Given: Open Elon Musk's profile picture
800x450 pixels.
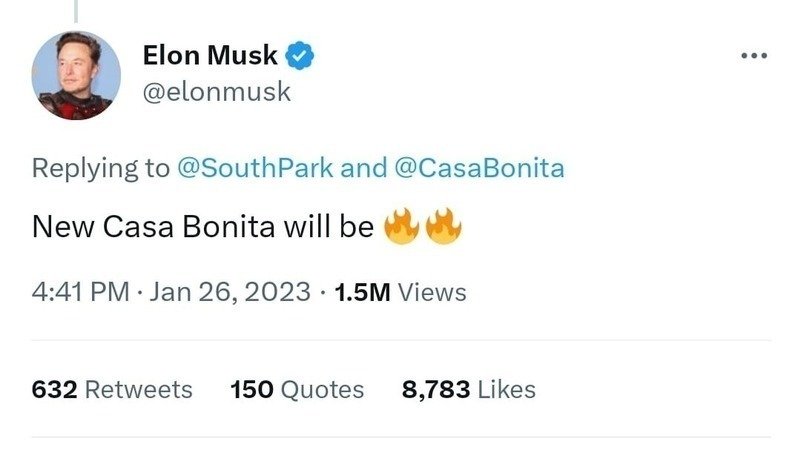Looking at the screenshot, I should coord(76,75).
